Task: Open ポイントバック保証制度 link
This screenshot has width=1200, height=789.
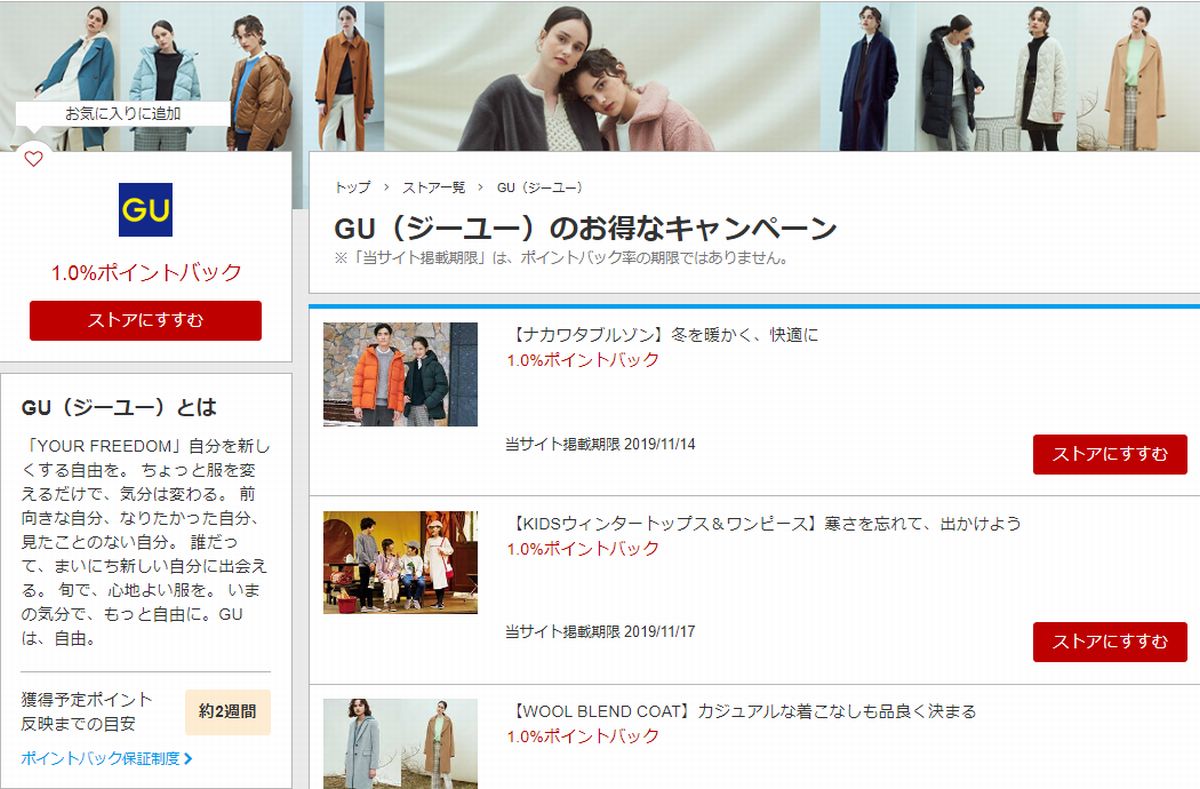Action: click(x=100, y=759)
